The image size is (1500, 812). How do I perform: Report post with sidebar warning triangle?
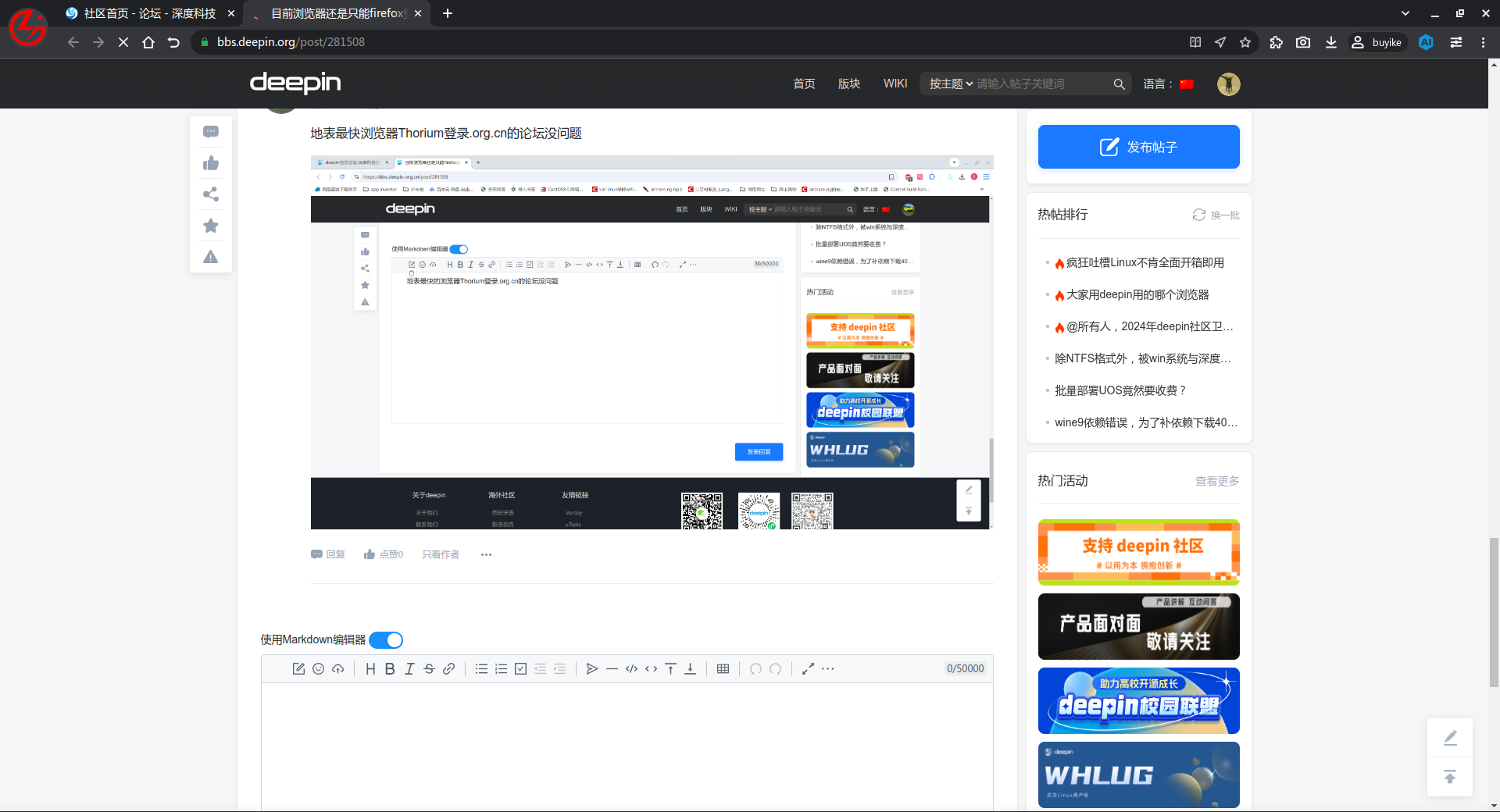point(211,257)
